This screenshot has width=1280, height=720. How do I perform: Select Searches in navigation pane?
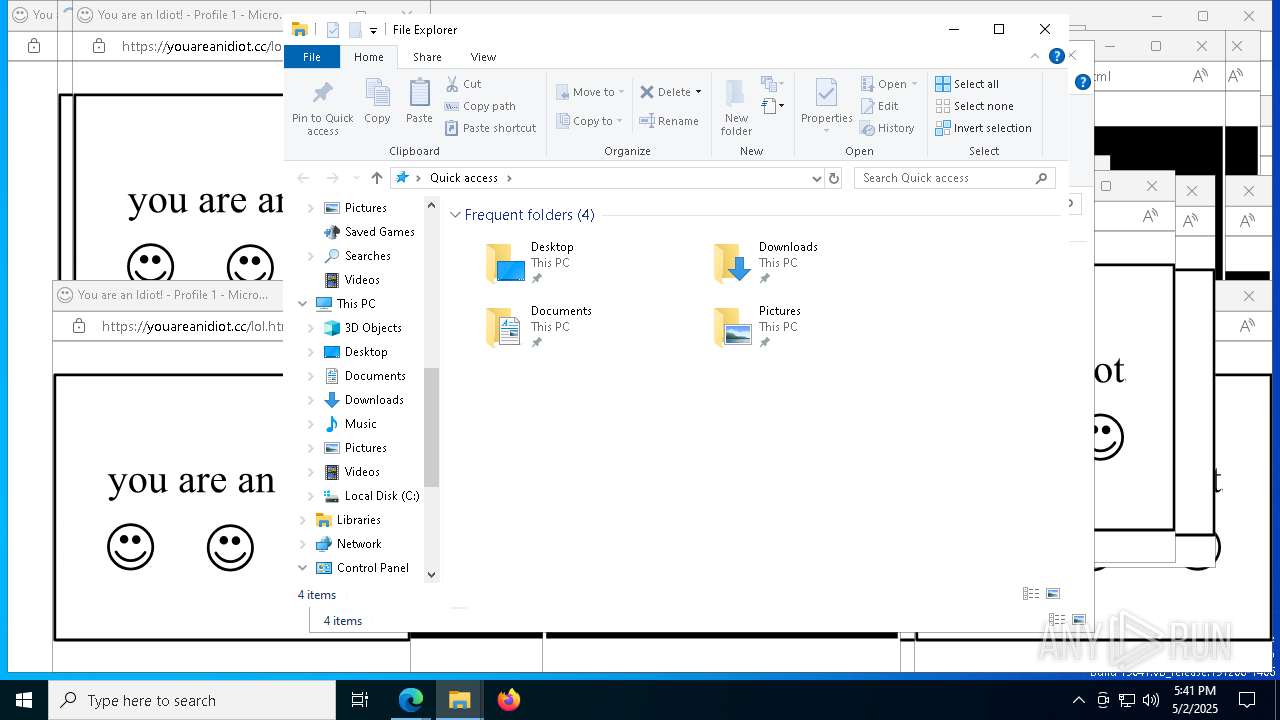(358, 256)
